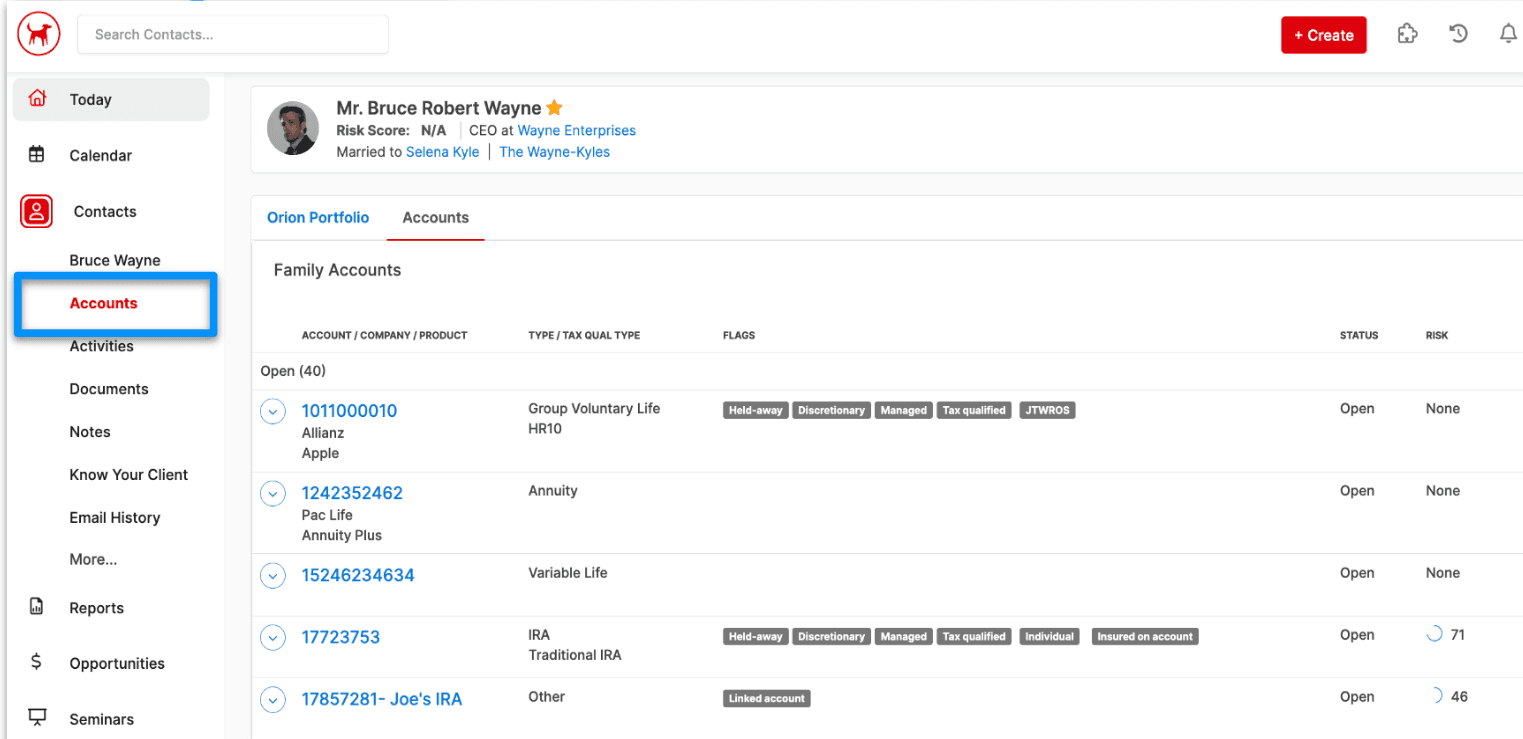Click the Group Voluntary Life type text

point(594,408)
